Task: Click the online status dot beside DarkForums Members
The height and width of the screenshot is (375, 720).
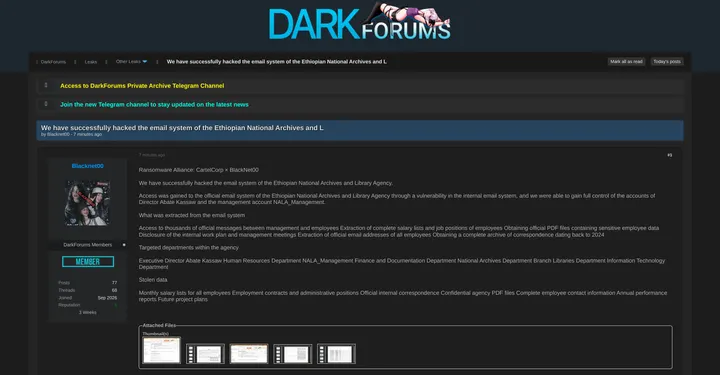Action: (124, 245)
